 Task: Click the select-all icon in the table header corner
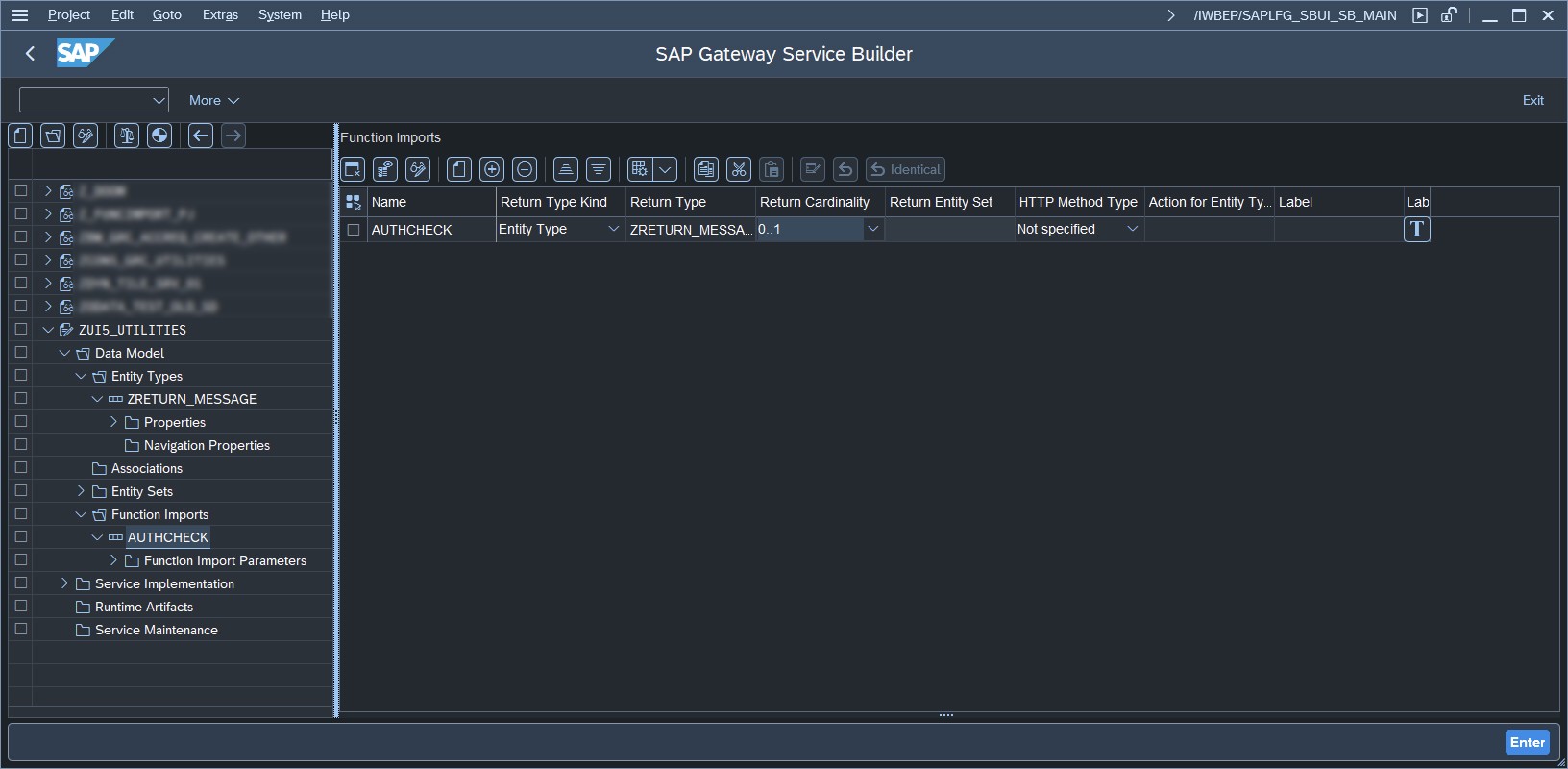[x=354, y=202]
